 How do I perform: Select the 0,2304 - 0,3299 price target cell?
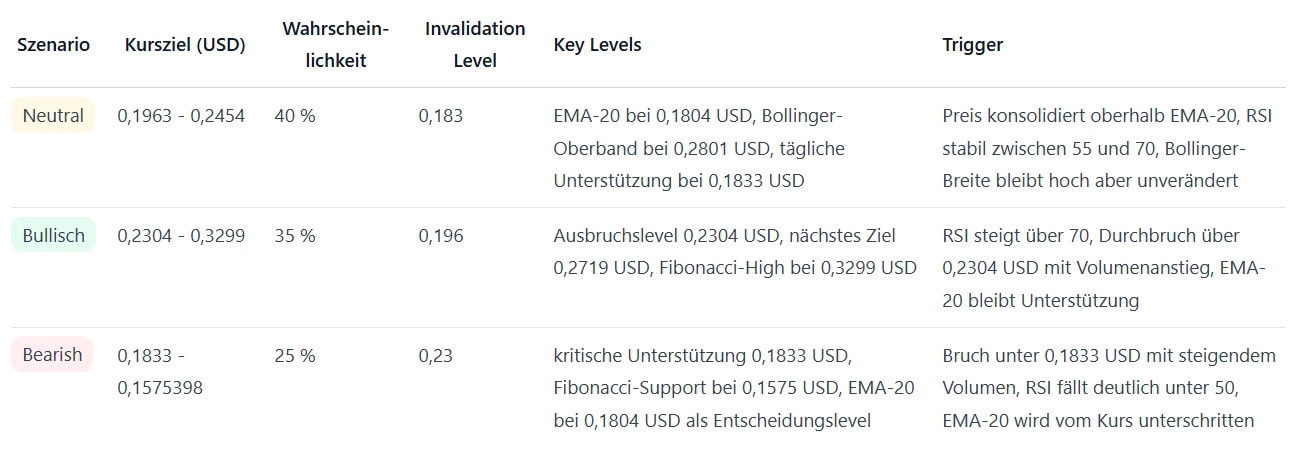[x=181, y=236]
